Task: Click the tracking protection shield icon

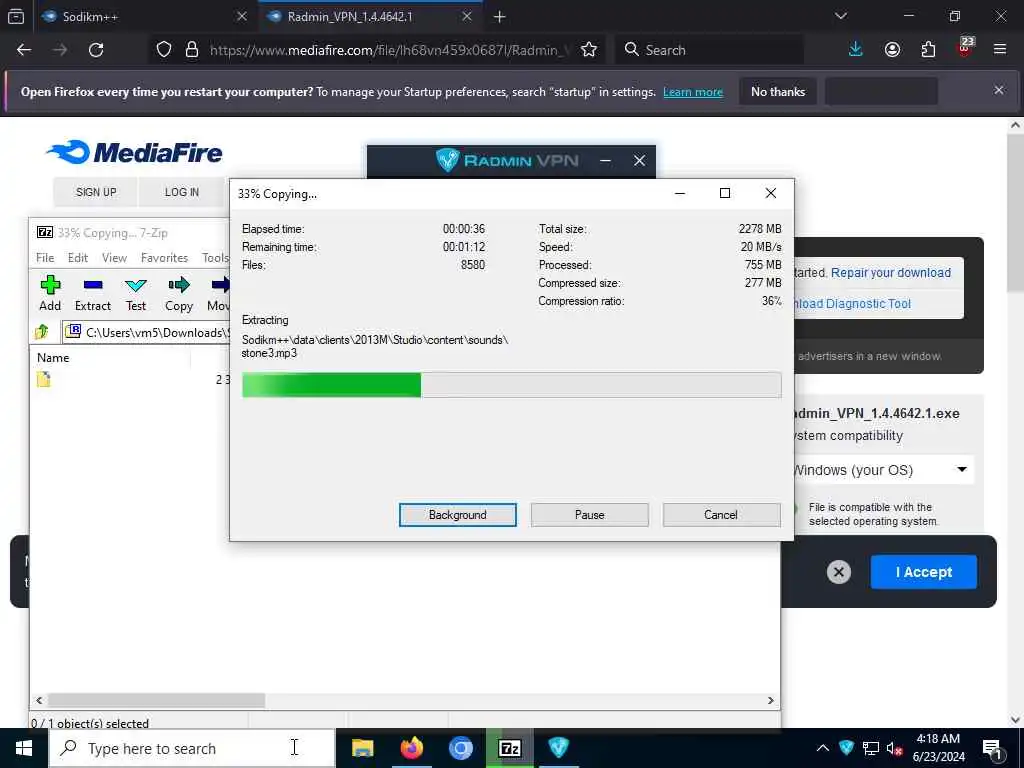Action: [164, 50]
